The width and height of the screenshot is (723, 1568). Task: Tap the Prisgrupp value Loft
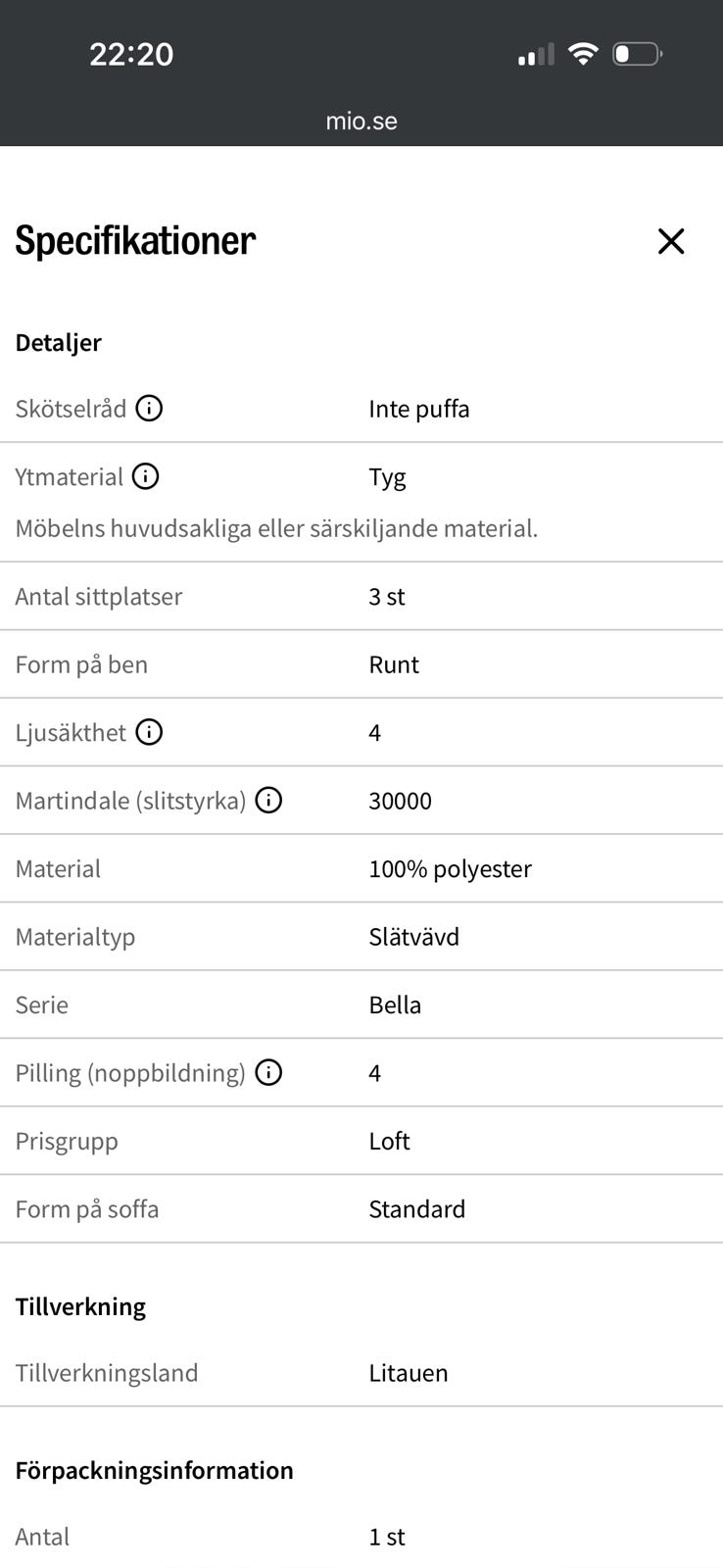(x=389, y=1142)
